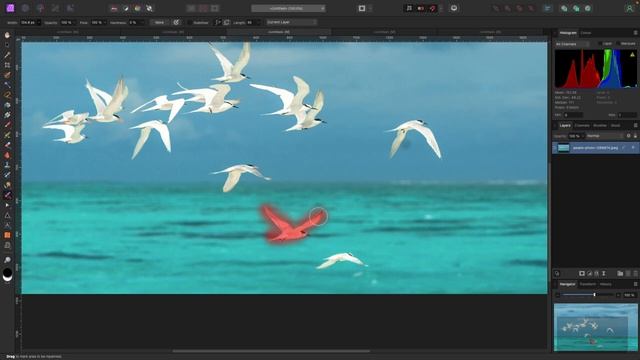Screen dimensions: 640x360
Task: Select the Selection Brush tool
Action: coord(7,75)
